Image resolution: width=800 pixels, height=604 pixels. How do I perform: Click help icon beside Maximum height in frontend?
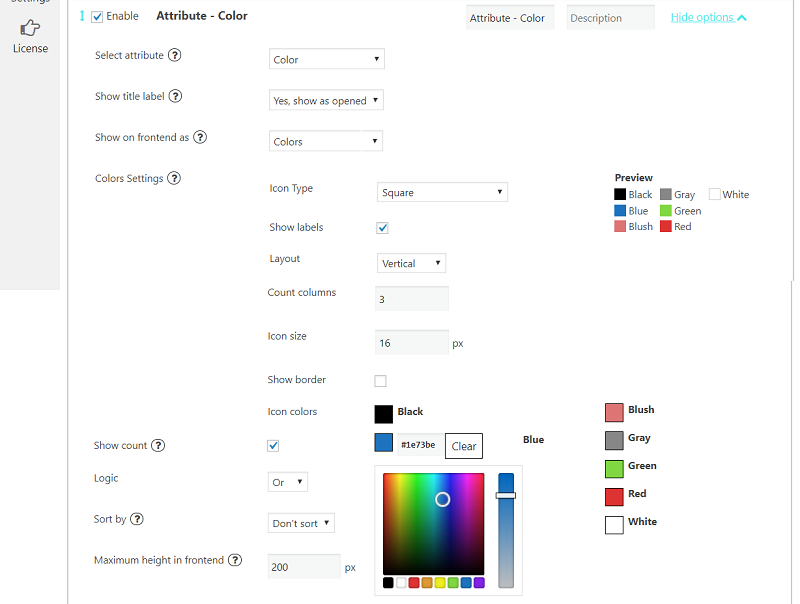235,560
